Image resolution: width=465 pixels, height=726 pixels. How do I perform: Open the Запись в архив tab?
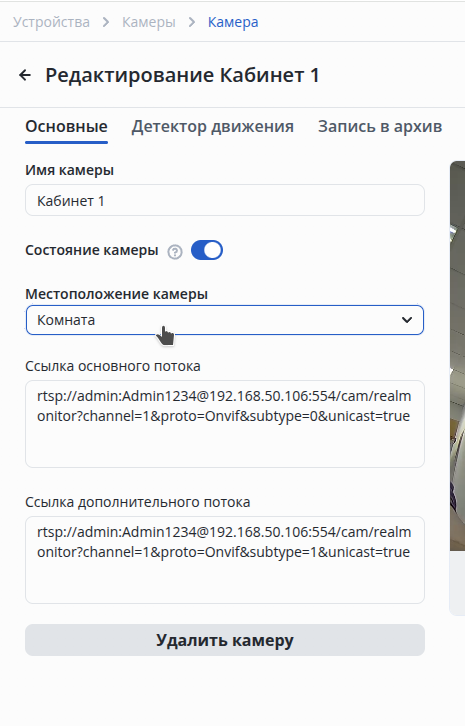(380, 126)
